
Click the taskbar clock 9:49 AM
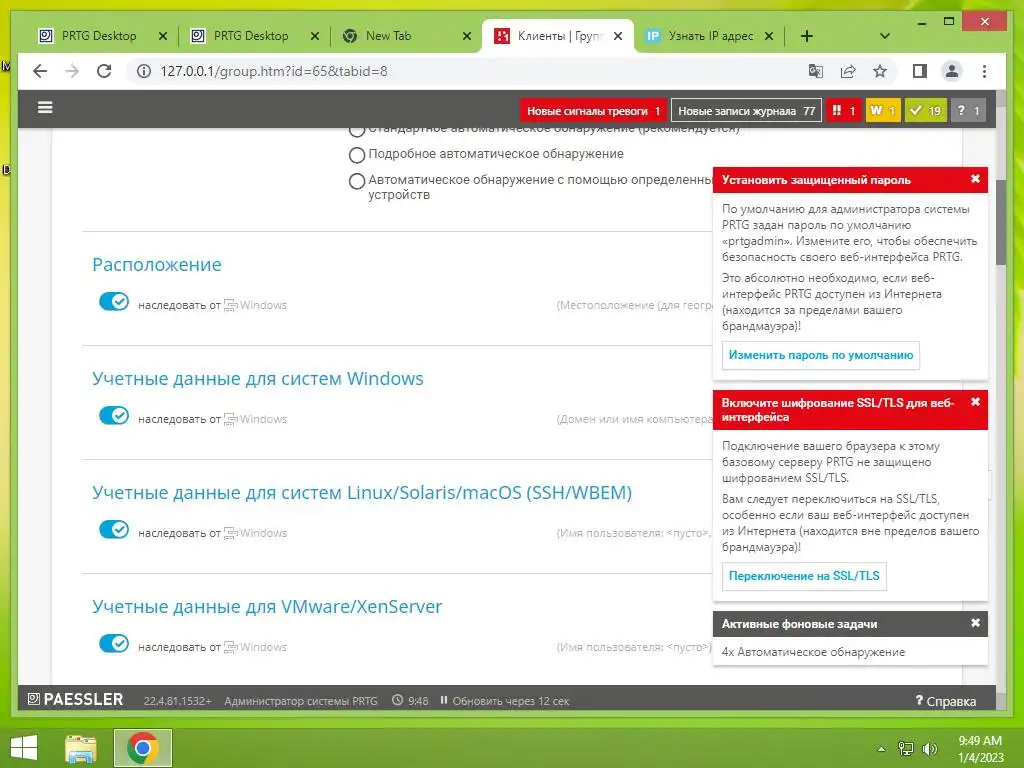pyautogui.click(x=980, y=748)
